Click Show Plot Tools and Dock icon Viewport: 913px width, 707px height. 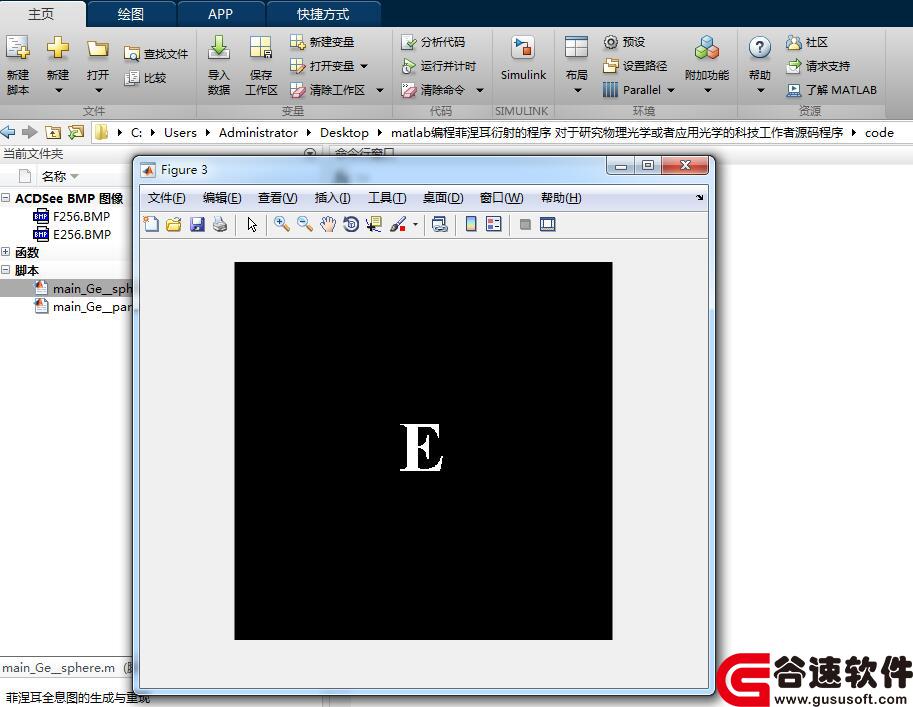(547, 224)
